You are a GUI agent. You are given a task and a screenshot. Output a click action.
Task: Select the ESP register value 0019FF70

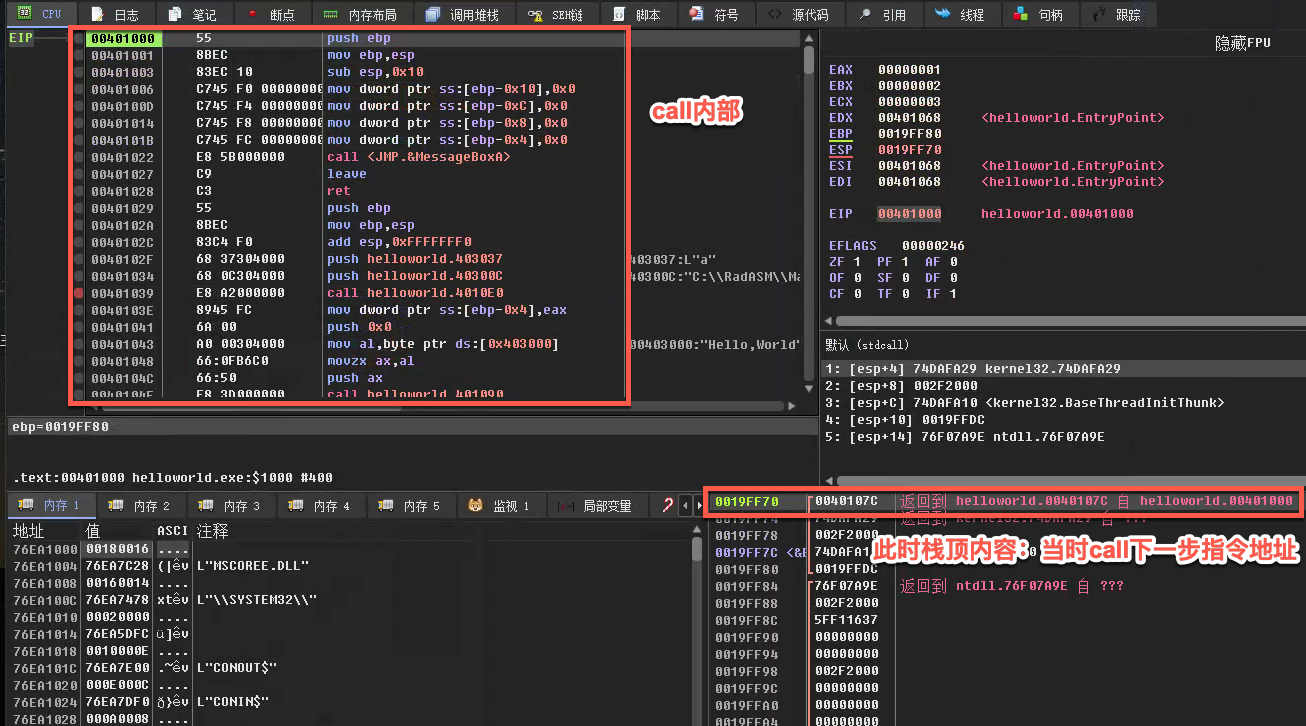[x=910, y=150]
